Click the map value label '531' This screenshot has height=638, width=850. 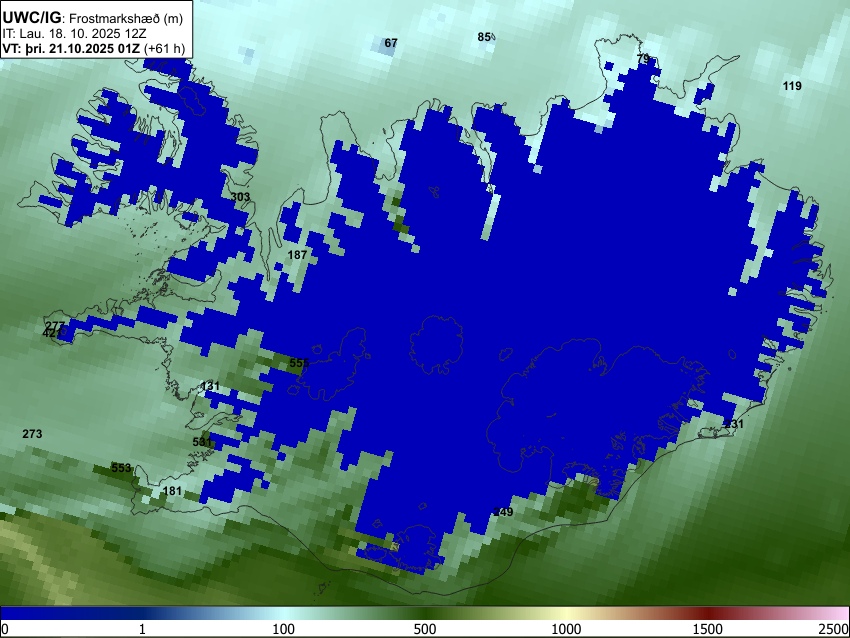click(x=202, y=442)
